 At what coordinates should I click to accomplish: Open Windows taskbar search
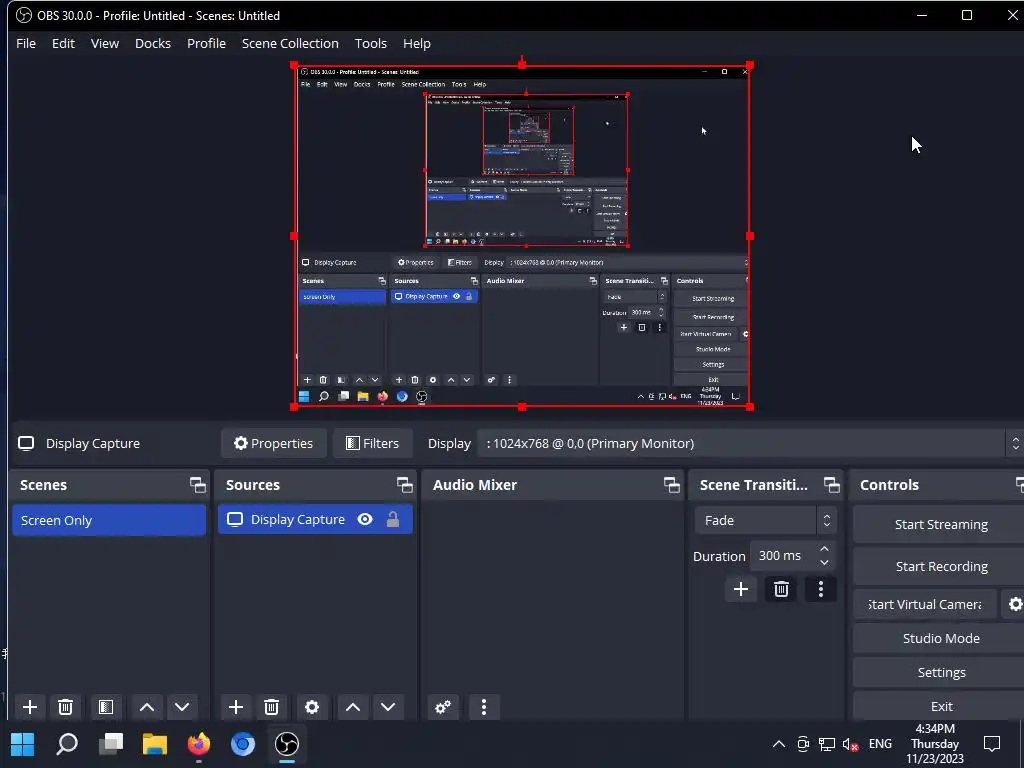67,744
